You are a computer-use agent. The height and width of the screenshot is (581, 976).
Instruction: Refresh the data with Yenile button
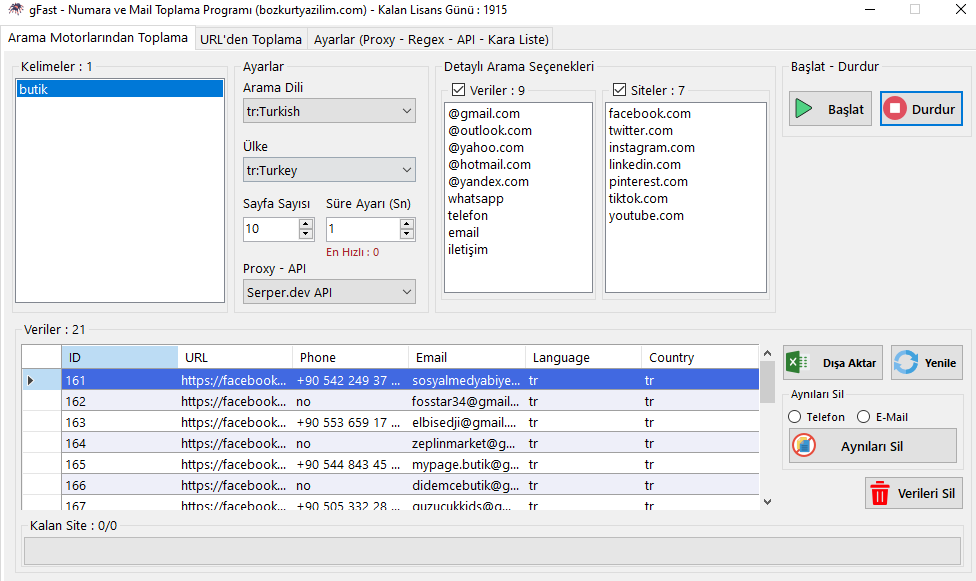[x=927, y=362]
